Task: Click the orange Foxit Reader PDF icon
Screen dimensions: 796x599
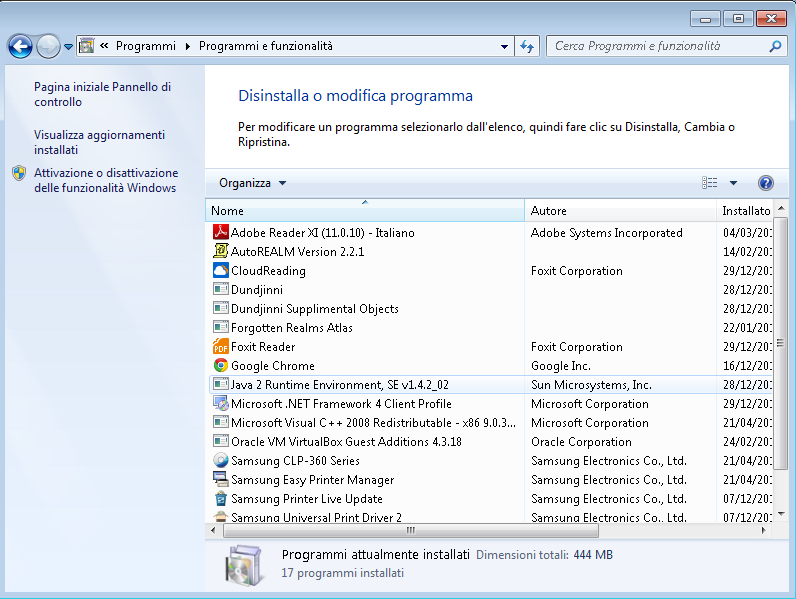Action: (x=221, y=346)
